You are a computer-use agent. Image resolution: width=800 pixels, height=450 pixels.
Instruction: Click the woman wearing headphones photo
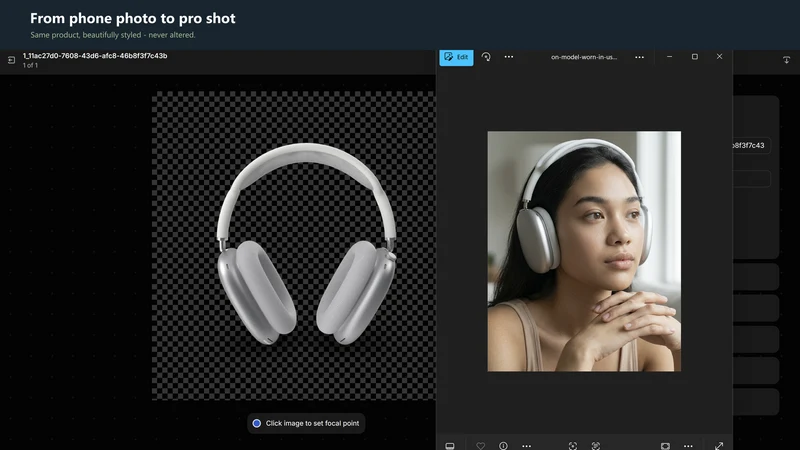click(584, 251)
